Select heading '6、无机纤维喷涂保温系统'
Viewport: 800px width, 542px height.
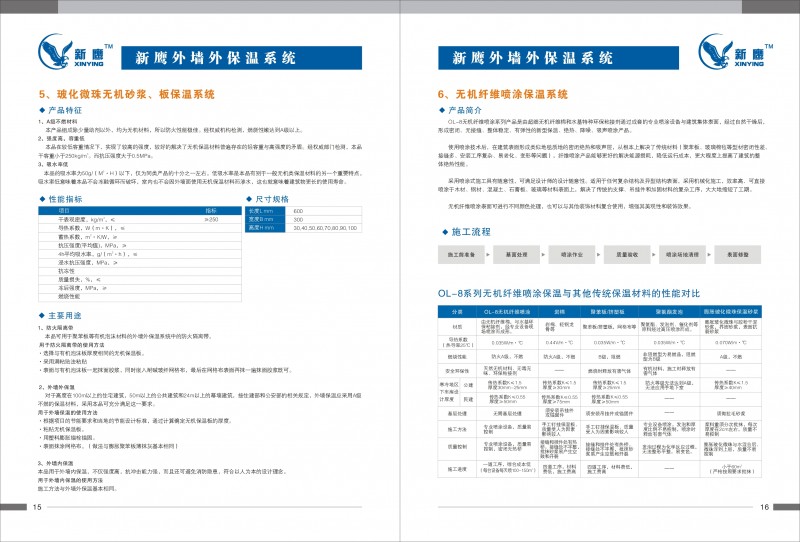pos(503,94)
